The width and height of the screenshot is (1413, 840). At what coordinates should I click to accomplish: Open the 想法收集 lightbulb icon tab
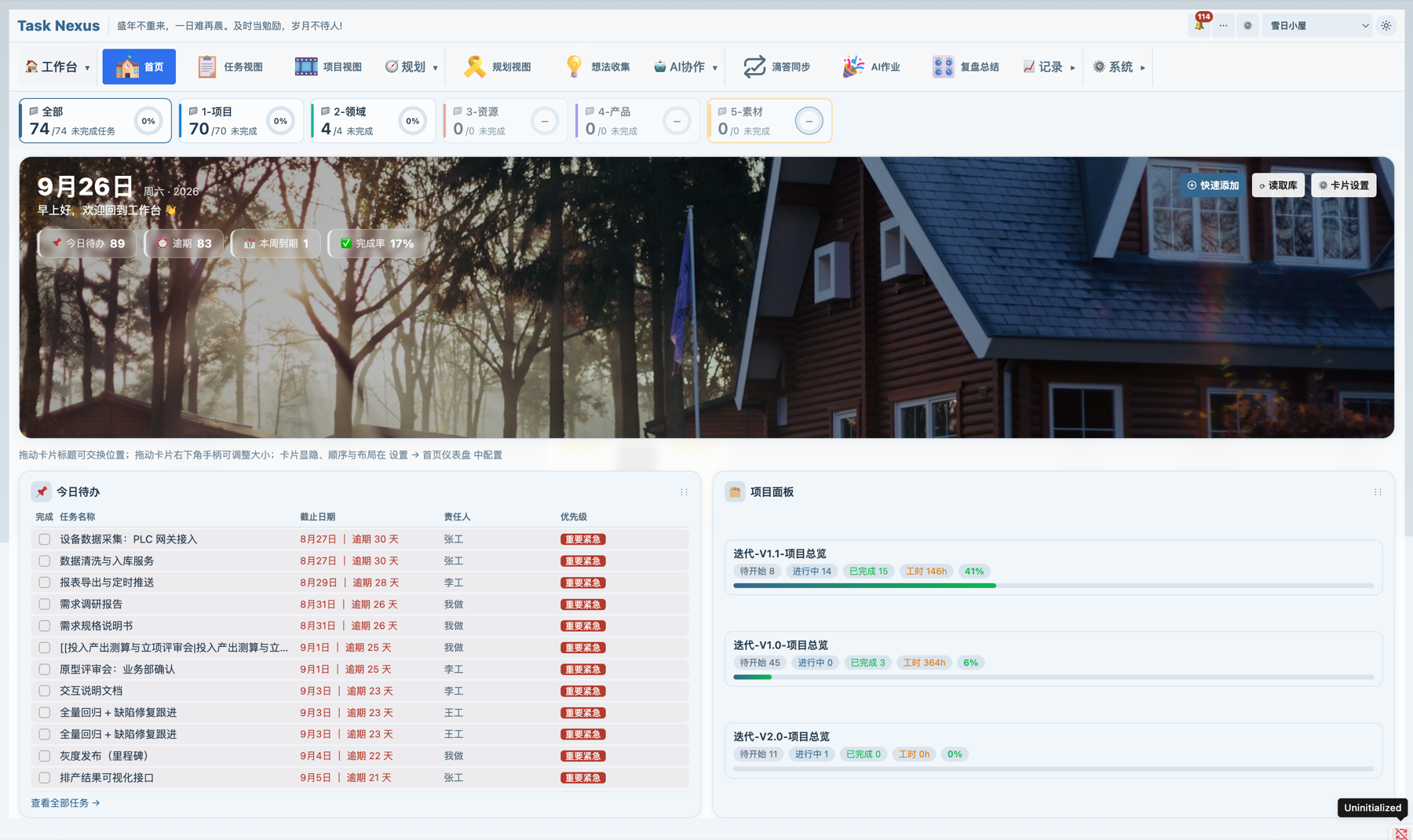(597, 67)
